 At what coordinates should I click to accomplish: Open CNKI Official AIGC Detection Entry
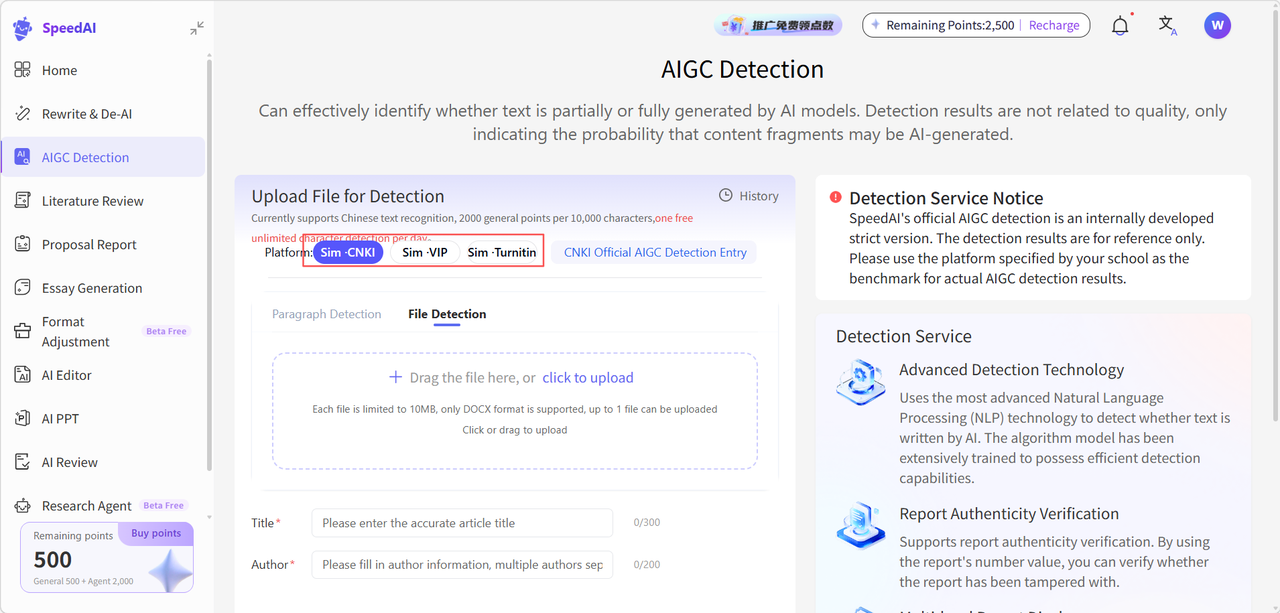[655, 252]
